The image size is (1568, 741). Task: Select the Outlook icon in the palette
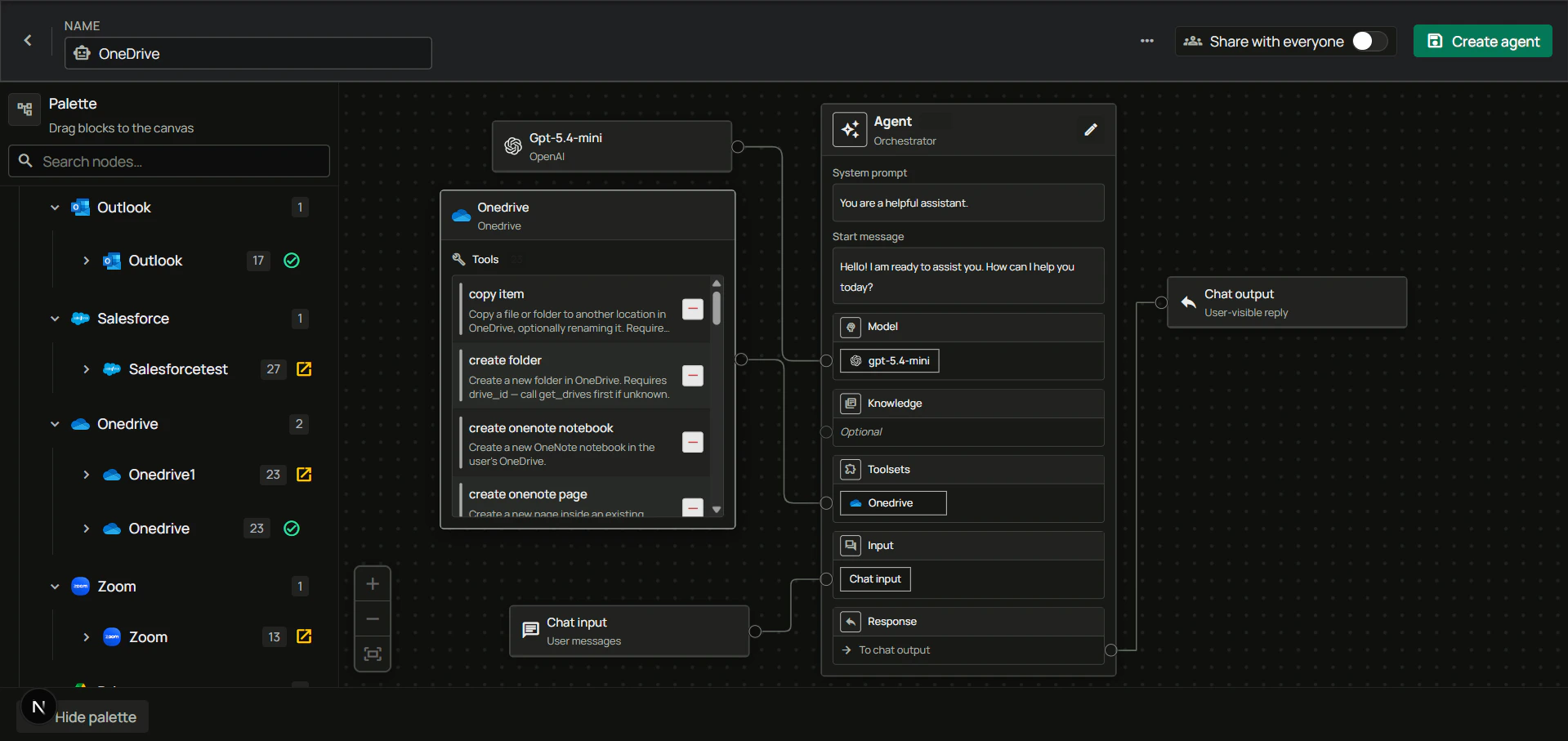pos(81,208)
